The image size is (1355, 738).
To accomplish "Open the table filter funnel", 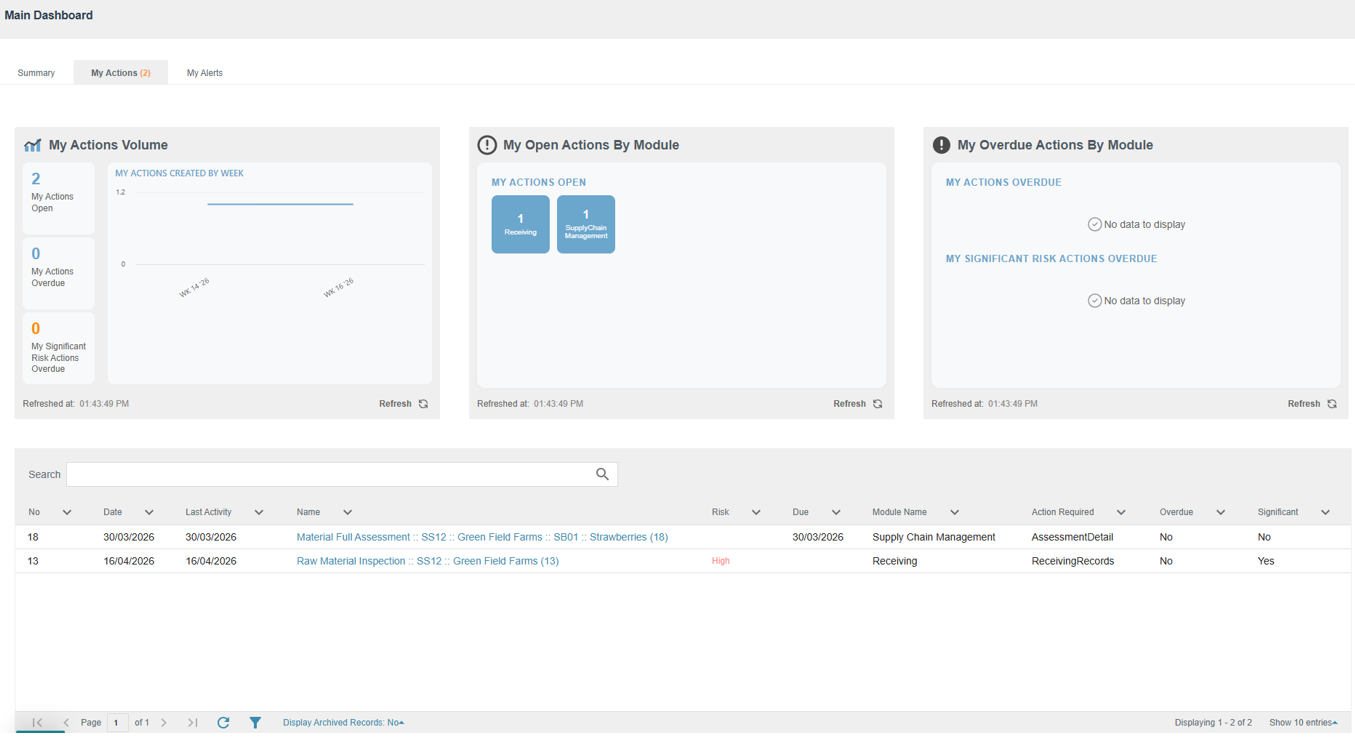I will pos(255,722).
